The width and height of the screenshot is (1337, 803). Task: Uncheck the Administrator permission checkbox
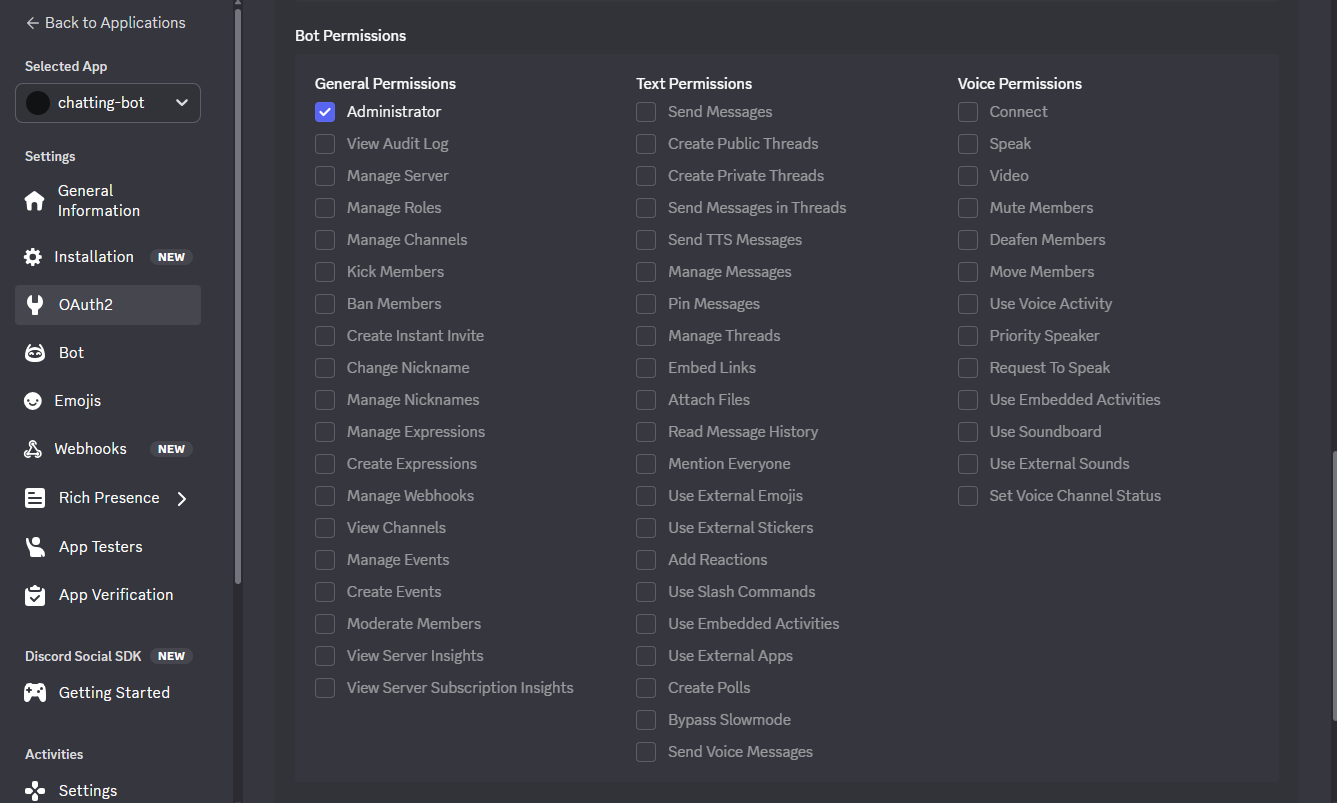(325, 112)
